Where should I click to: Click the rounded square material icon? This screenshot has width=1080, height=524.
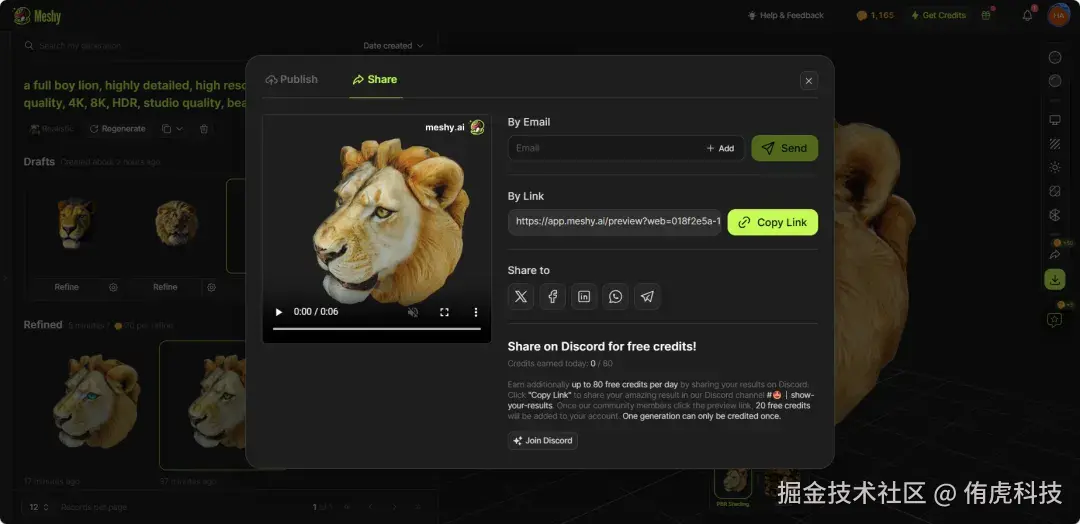1055,191
